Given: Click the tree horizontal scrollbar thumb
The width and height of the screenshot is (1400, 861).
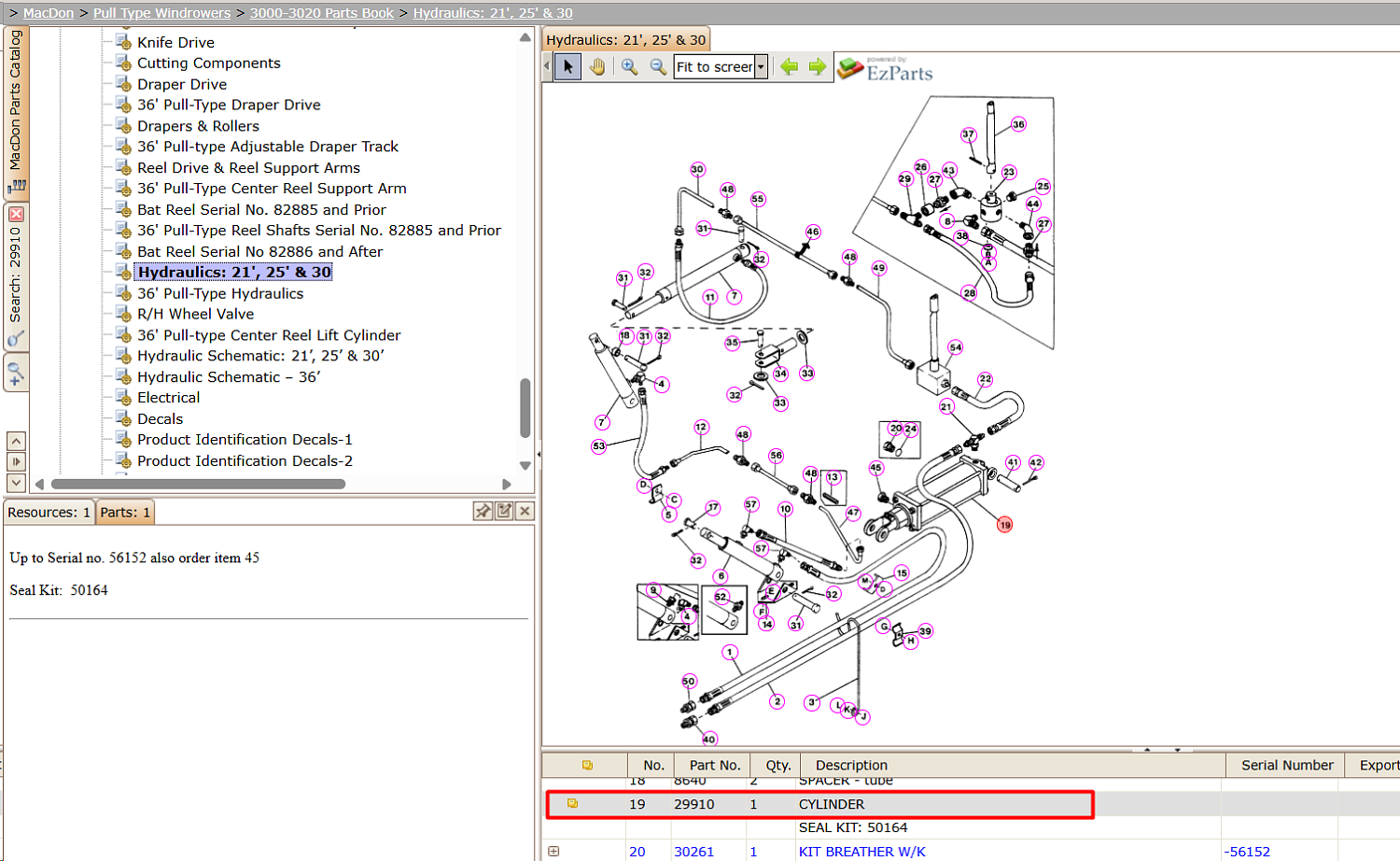Looking at the screenshot, I should coord(198,484).
